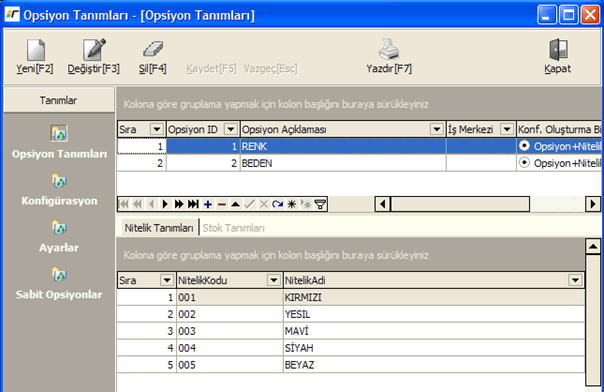Screen dimensions: 604x392
Task: Click the filter funnel icon in navigator
Action: [x=320, y=204]
